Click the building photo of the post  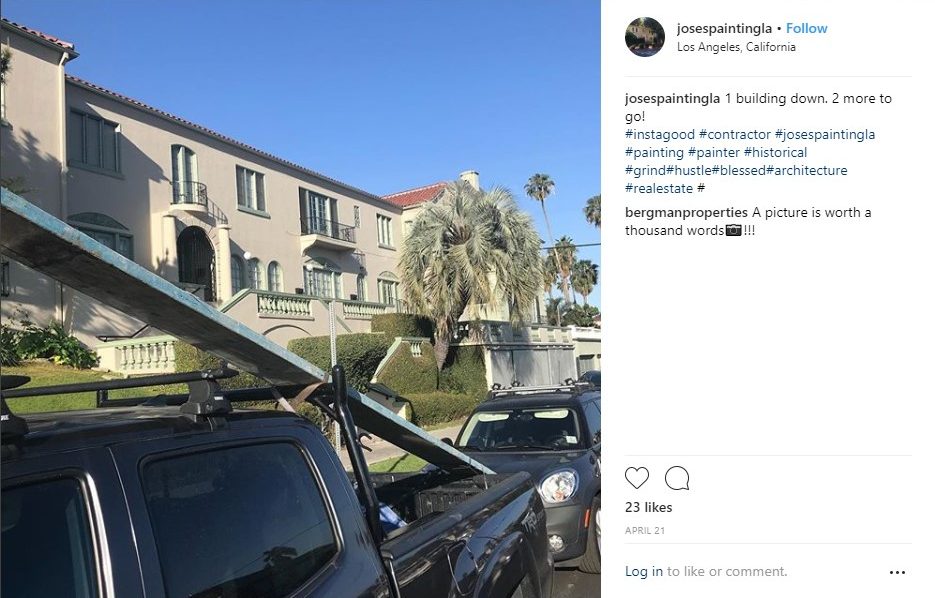(300, 299)
